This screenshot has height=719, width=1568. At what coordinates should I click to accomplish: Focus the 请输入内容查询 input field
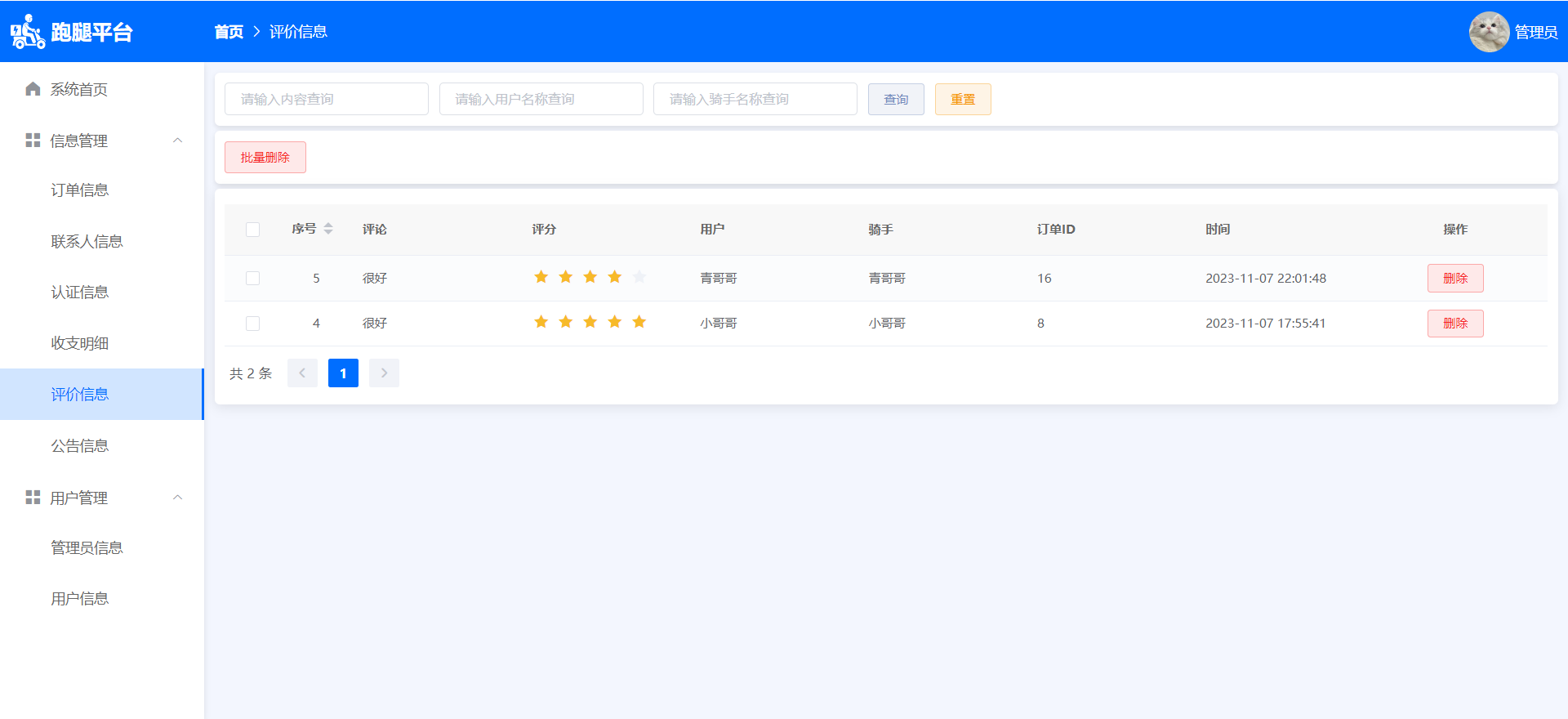click(x=327, y=99)
